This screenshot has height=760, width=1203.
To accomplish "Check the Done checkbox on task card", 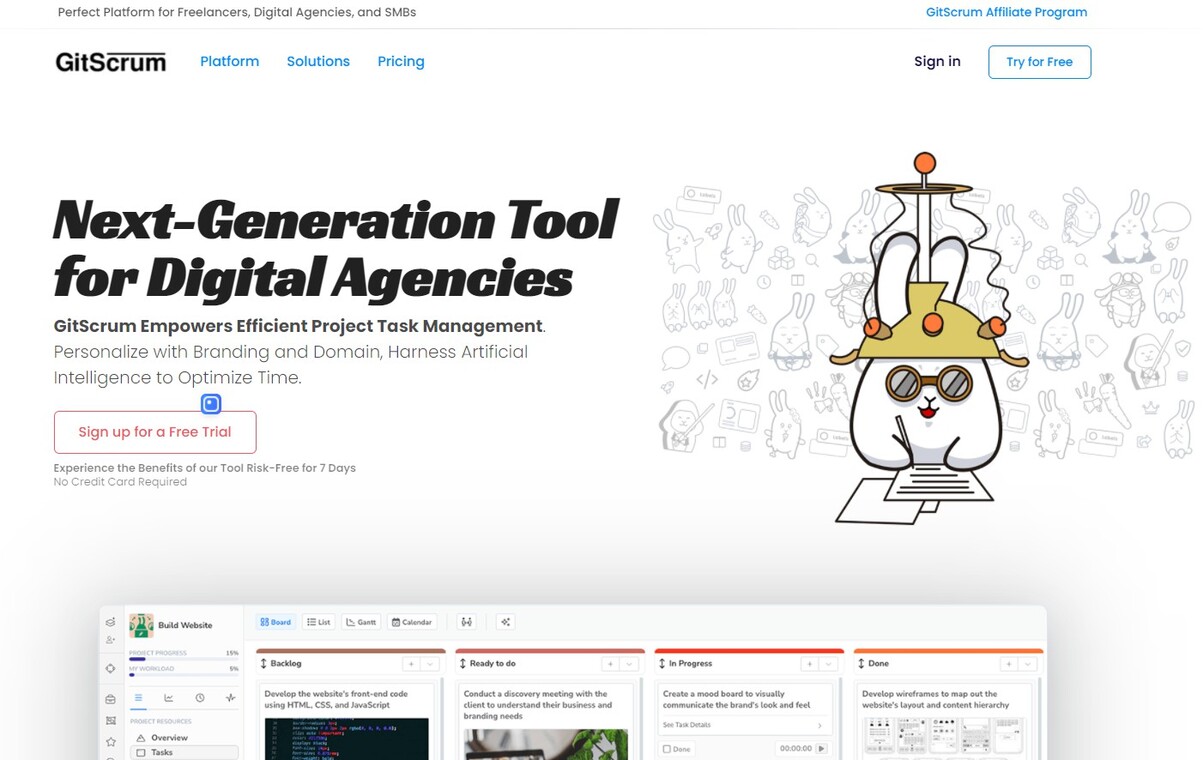I will [667, 749].
